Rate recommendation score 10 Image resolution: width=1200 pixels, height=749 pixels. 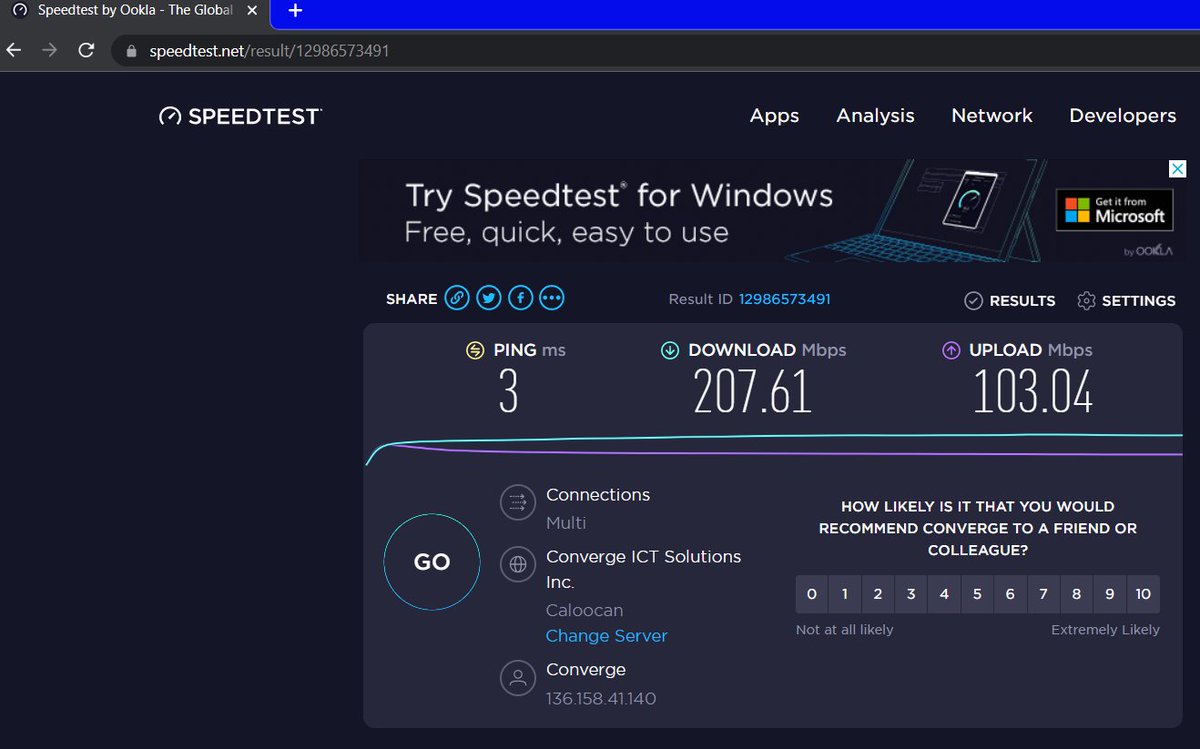point(1143,594)
